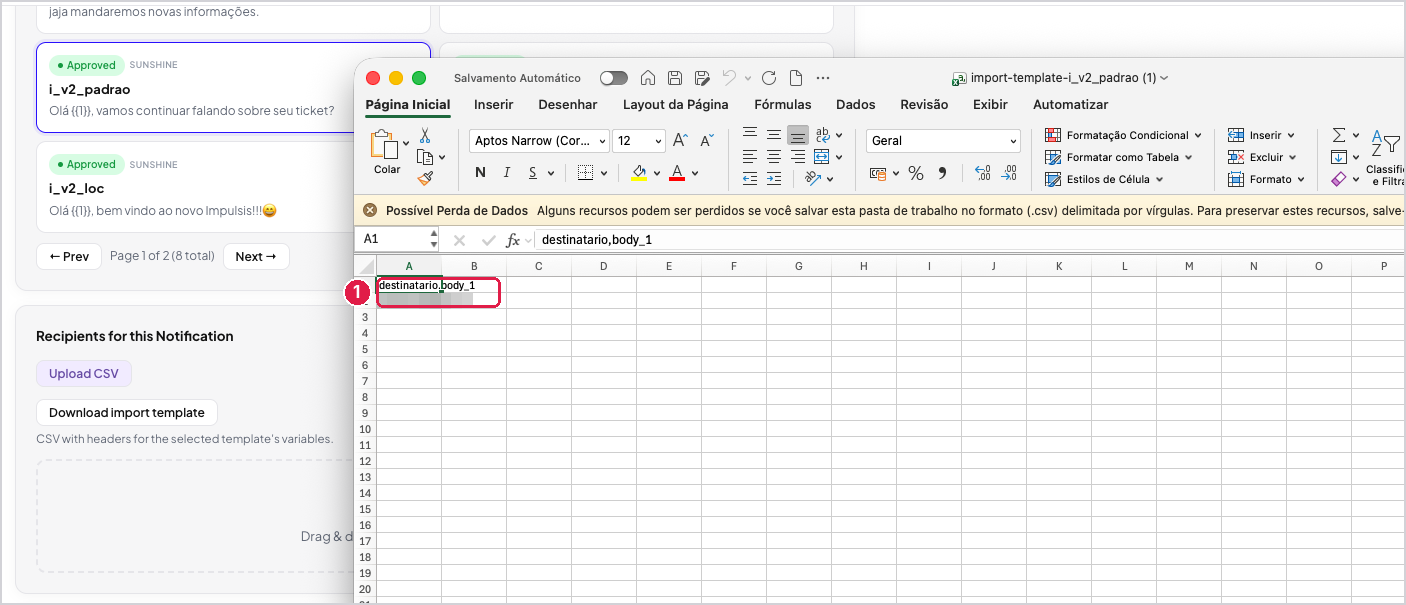The image size is (1406, 605).
Task: Open the Exibir ribbon tab
Action: point(991,105)
